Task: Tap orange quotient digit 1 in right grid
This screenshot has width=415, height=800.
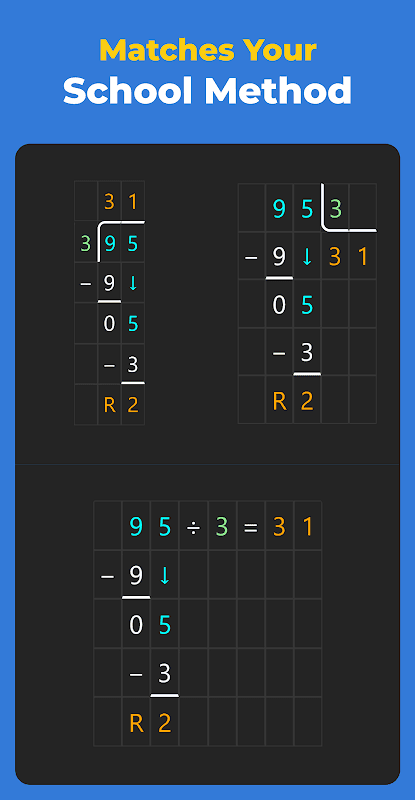Action: [x=363, y=257]
